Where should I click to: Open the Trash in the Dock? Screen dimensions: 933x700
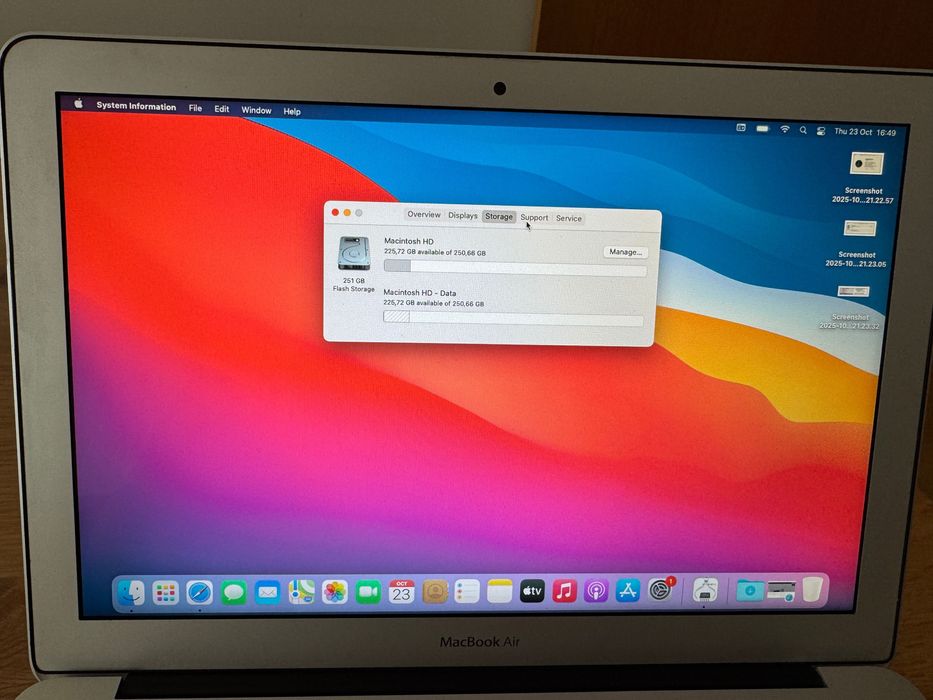[x=812, y=590]
